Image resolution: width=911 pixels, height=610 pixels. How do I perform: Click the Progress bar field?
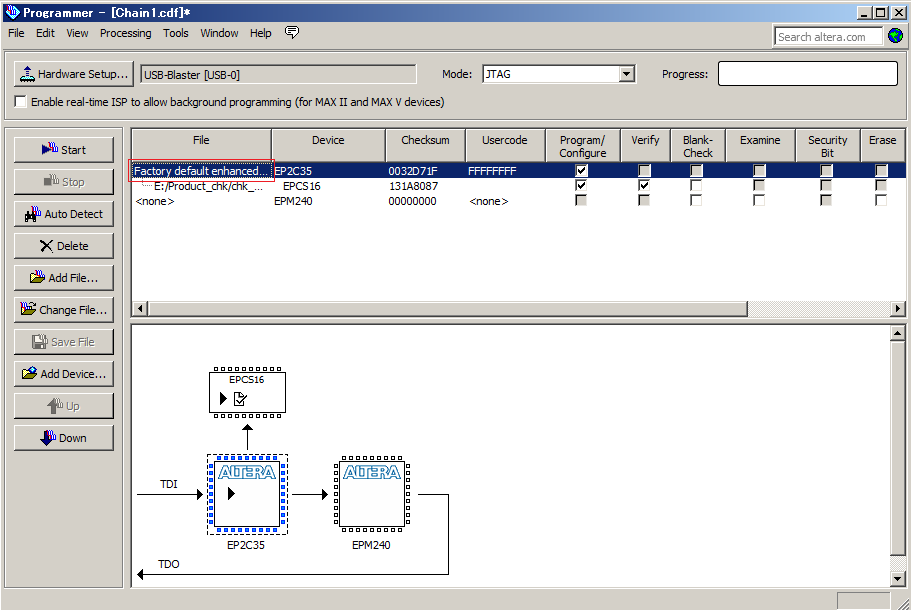tap(808, 74)
